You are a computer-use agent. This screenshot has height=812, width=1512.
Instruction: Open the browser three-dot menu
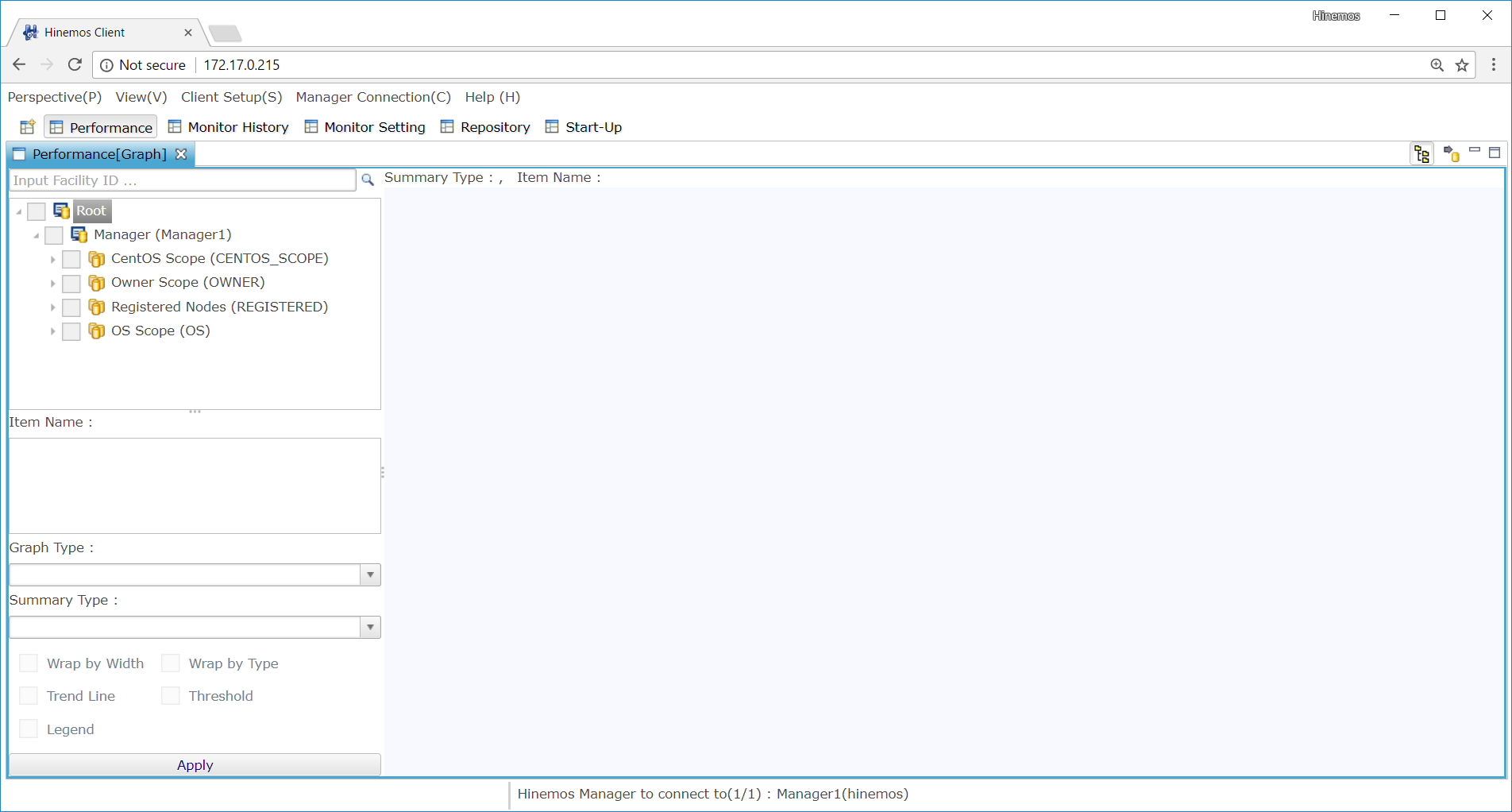pos(1494,65)
